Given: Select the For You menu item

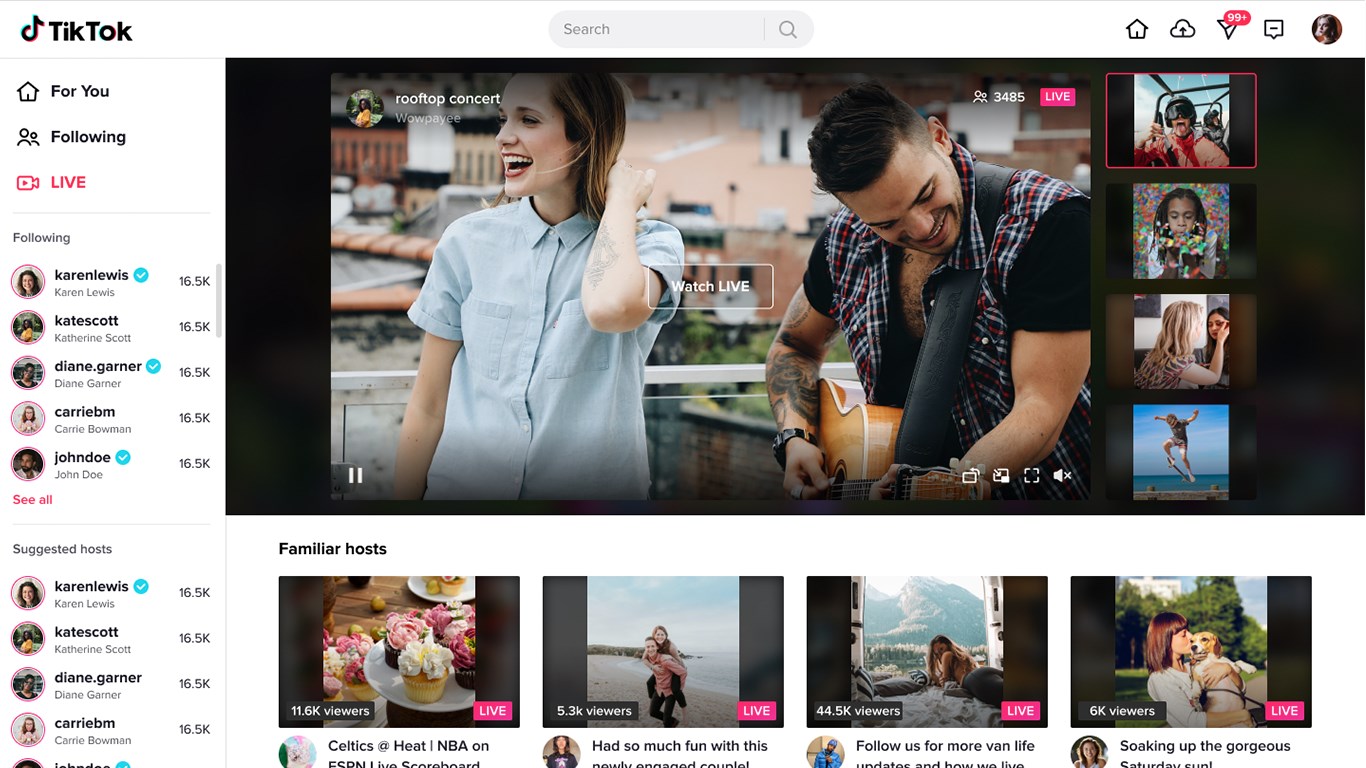Looking at the screenshot, I should pos(79,91).
